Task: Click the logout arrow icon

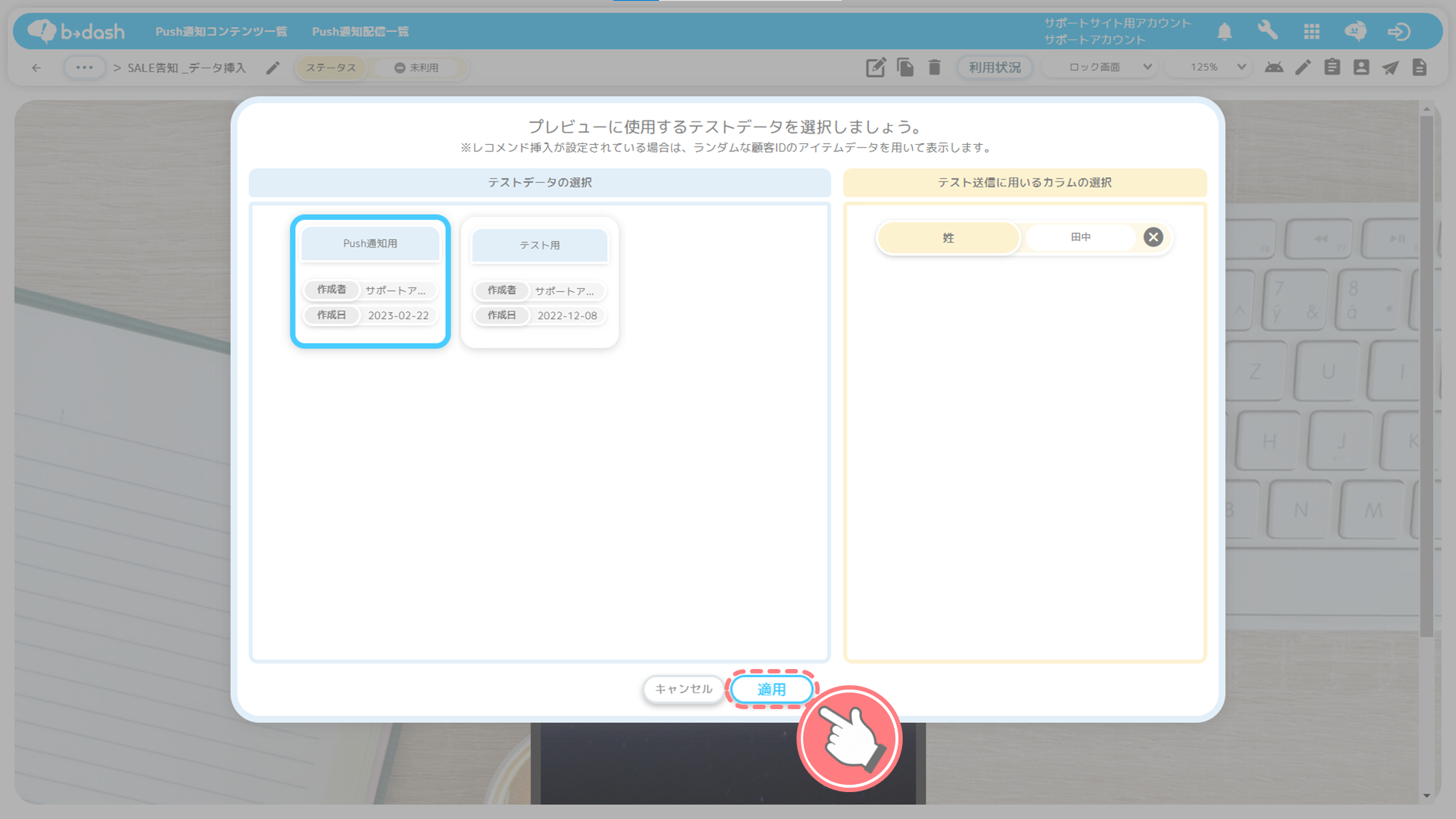Action: tap(1398, 31)
